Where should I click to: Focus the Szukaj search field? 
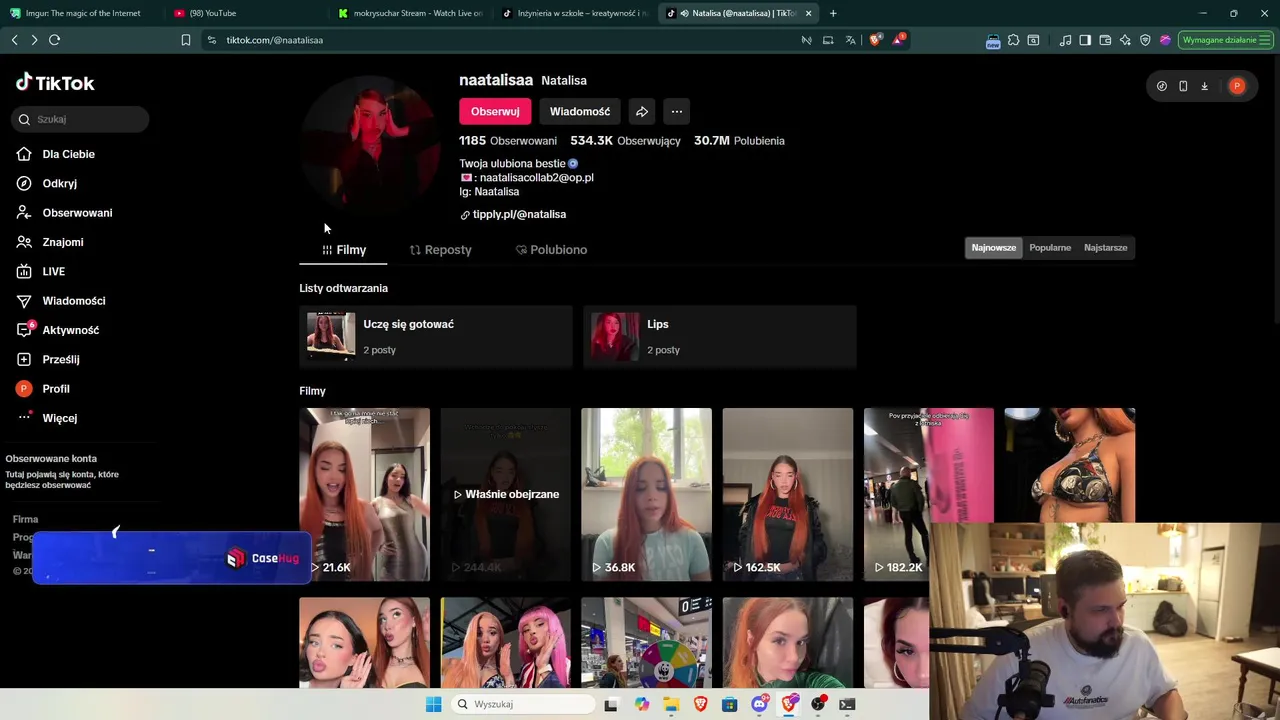point(81,119)
